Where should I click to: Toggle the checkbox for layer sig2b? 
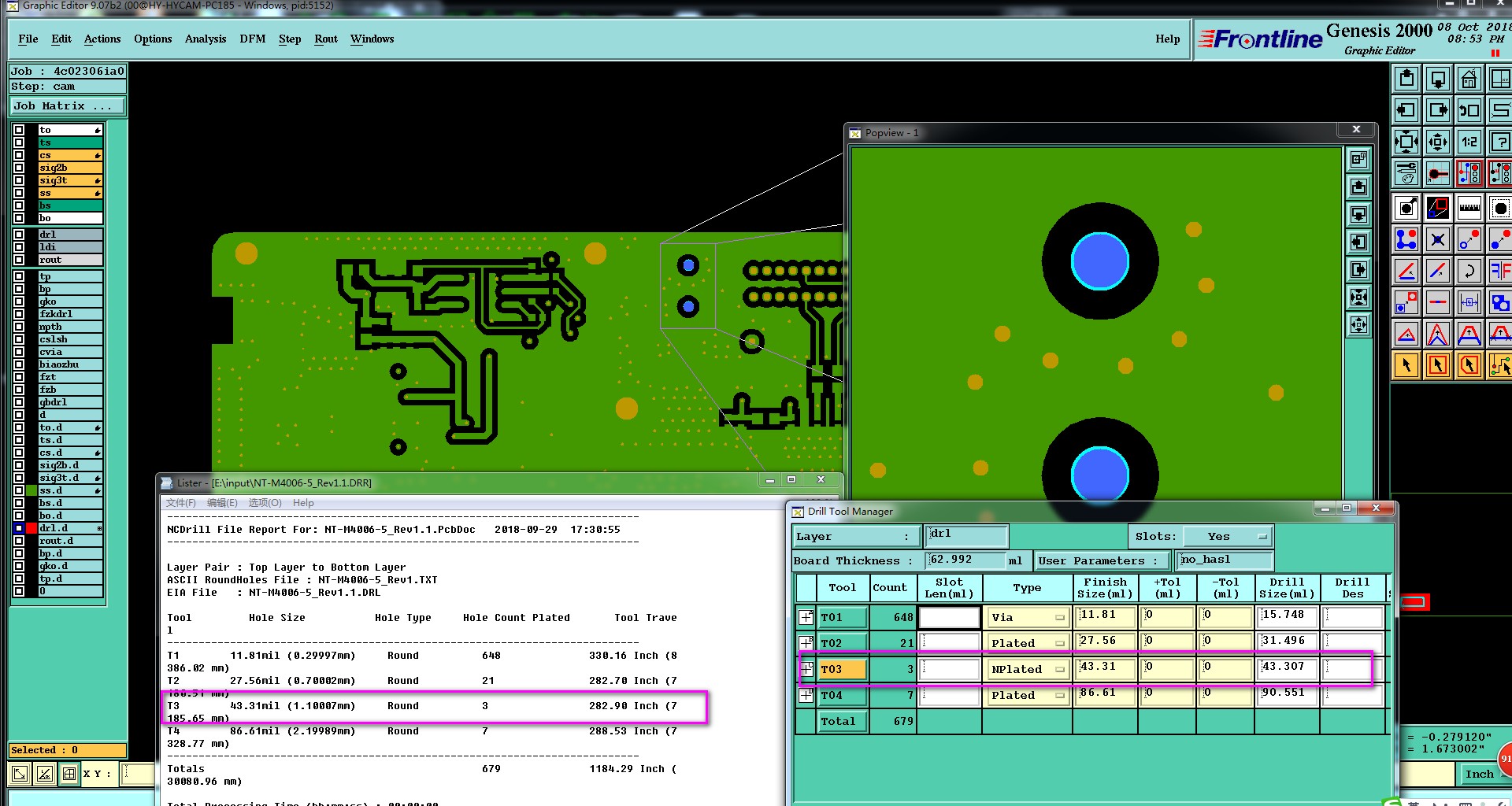point(19,168)
